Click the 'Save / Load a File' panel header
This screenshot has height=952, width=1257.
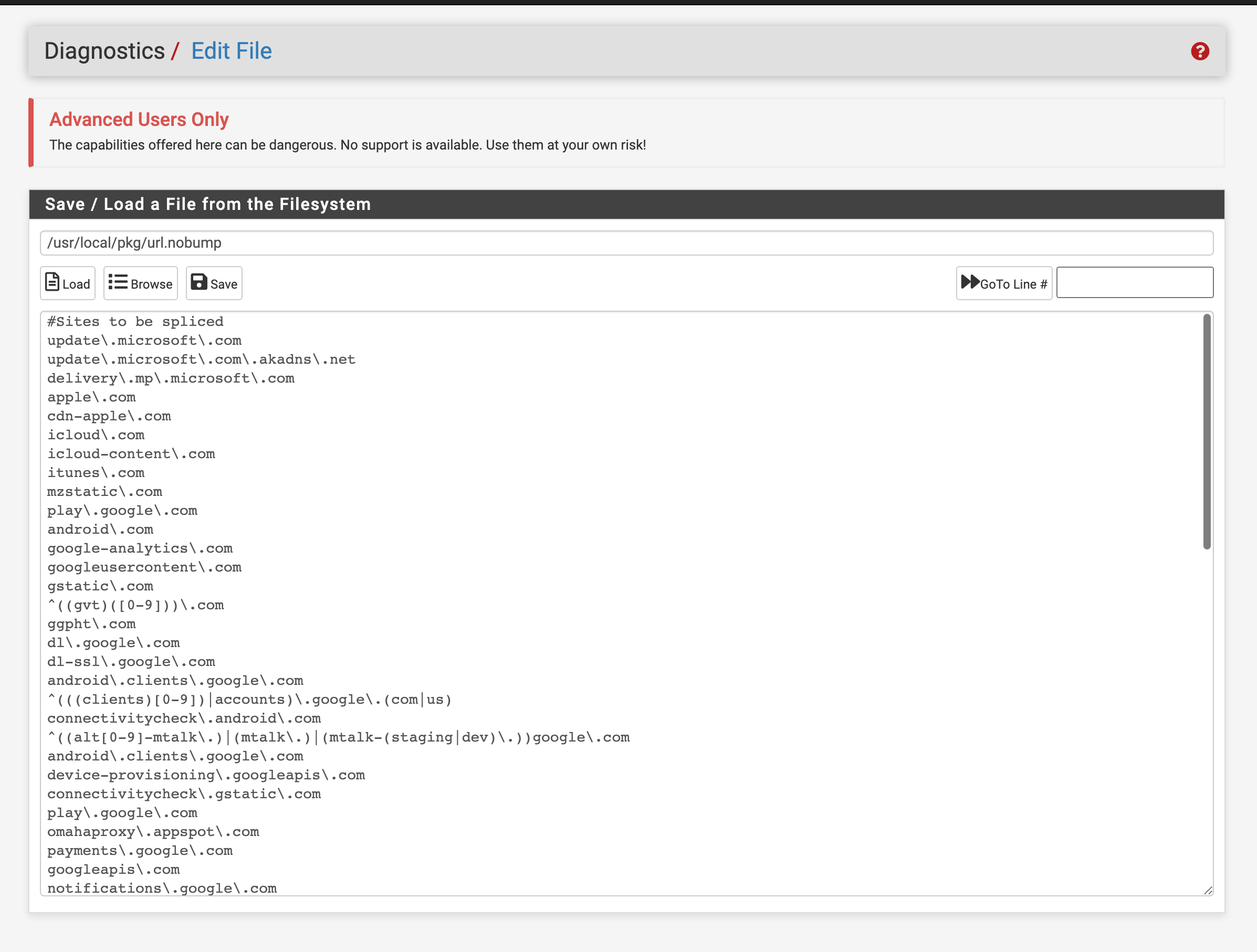pos(627,204)
